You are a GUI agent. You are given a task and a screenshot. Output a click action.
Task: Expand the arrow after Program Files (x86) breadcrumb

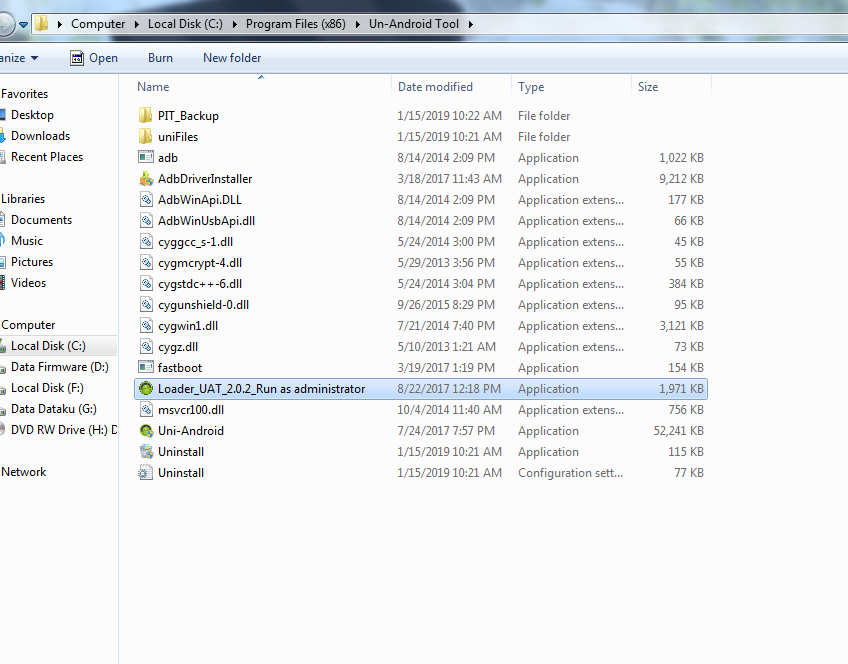[x=357, y=24]
